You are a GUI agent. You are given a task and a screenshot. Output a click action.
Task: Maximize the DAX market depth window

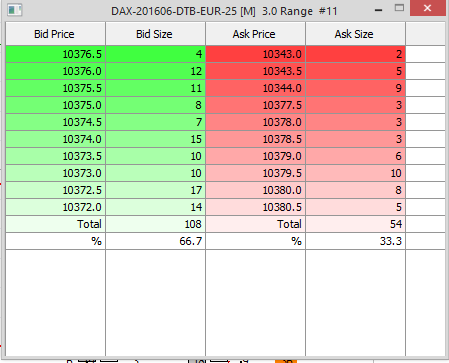(x=399, y=8)
